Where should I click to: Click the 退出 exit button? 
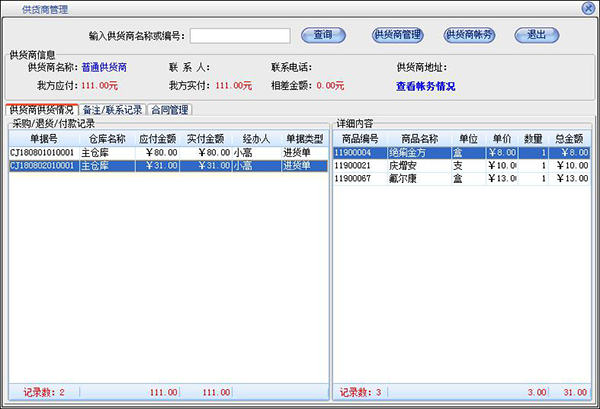[536, 35]
